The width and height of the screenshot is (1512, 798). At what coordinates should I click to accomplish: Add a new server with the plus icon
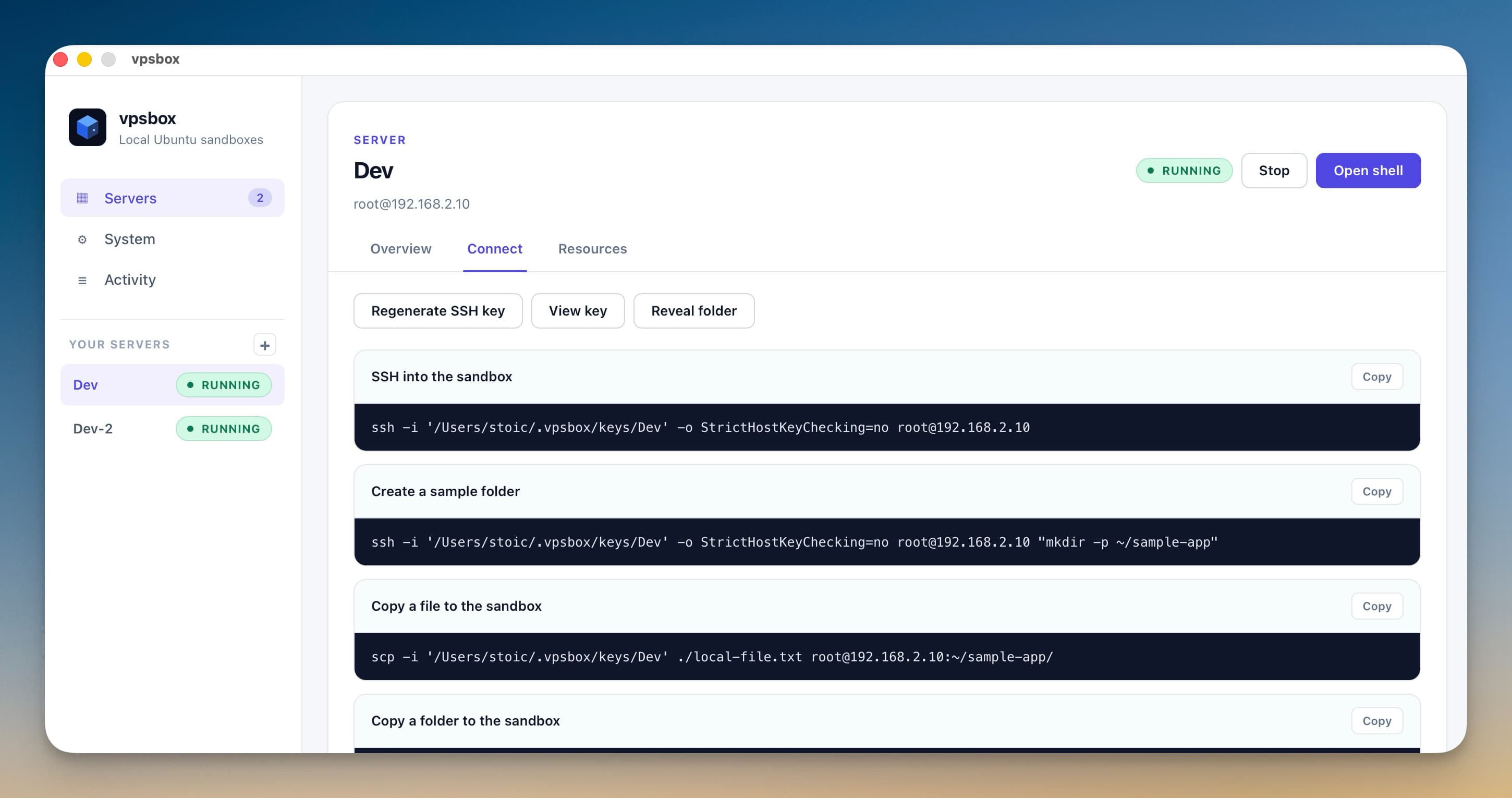pos(265,344)
